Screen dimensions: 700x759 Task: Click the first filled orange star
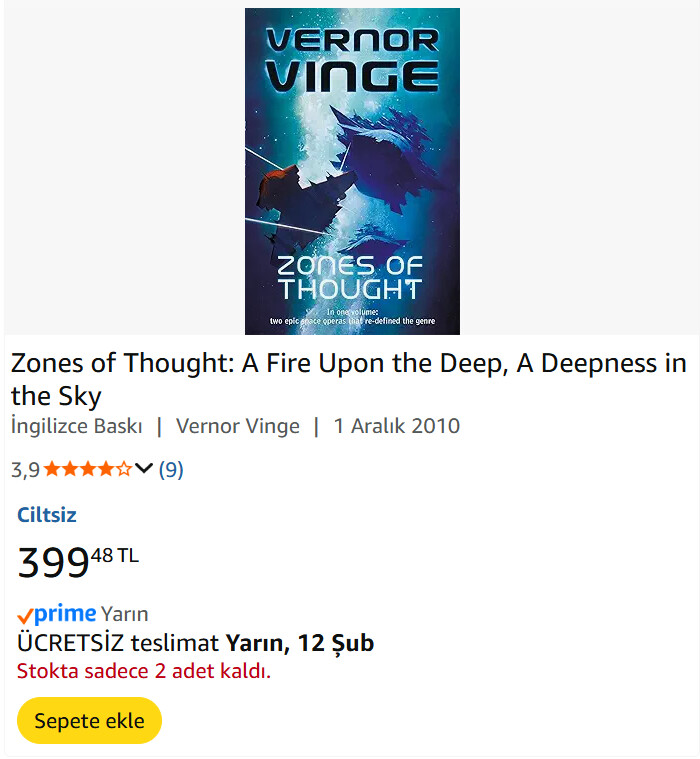(52, 468)
